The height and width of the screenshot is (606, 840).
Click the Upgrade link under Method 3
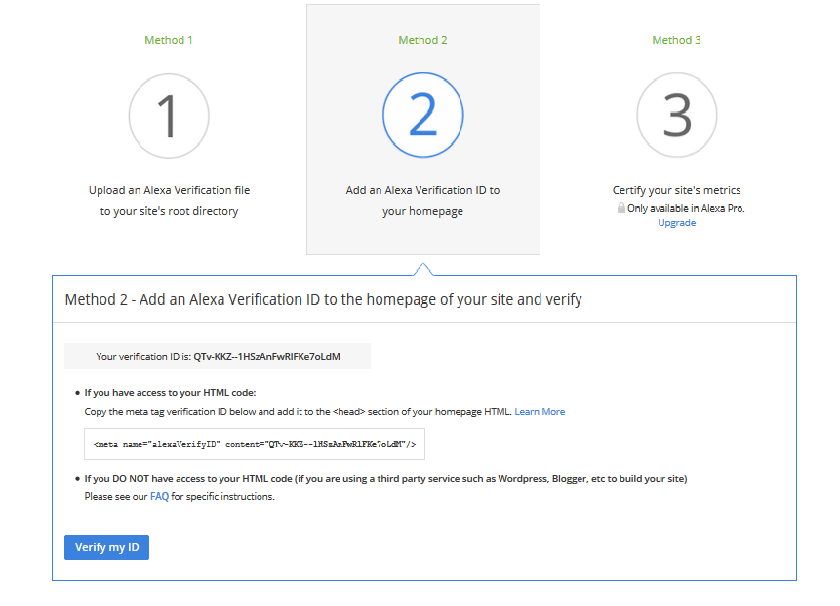point(677,223)
